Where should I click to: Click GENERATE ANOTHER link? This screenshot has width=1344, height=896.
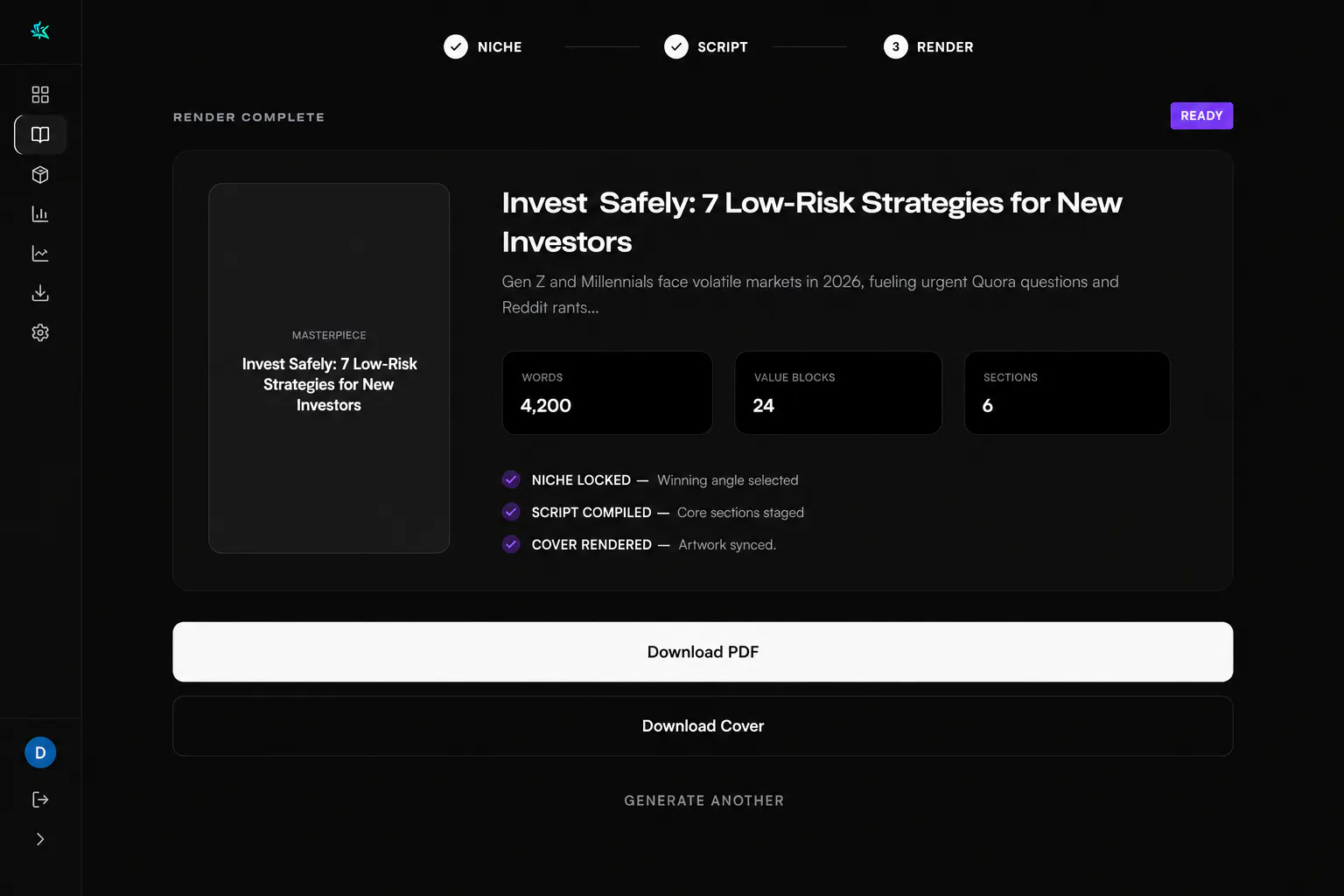704,801
